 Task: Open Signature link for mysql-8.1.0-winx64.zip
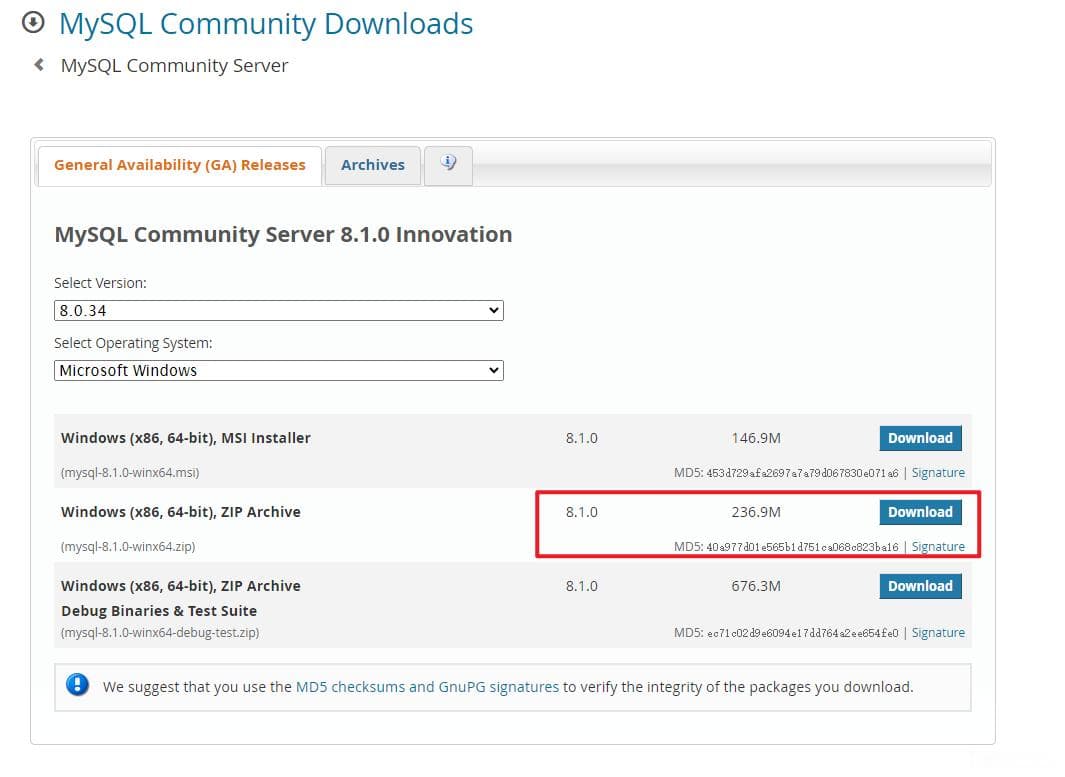tap(938, 547)
